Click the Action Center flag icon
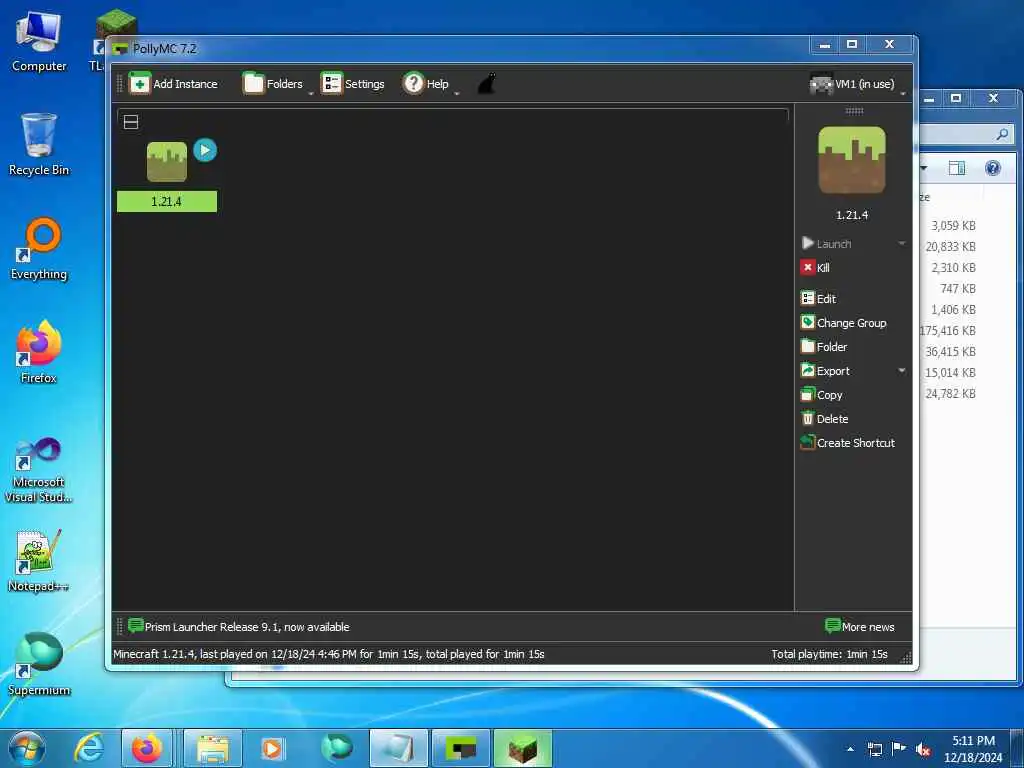This screenshot has height=768, width=1024. [x=899, y=749]
